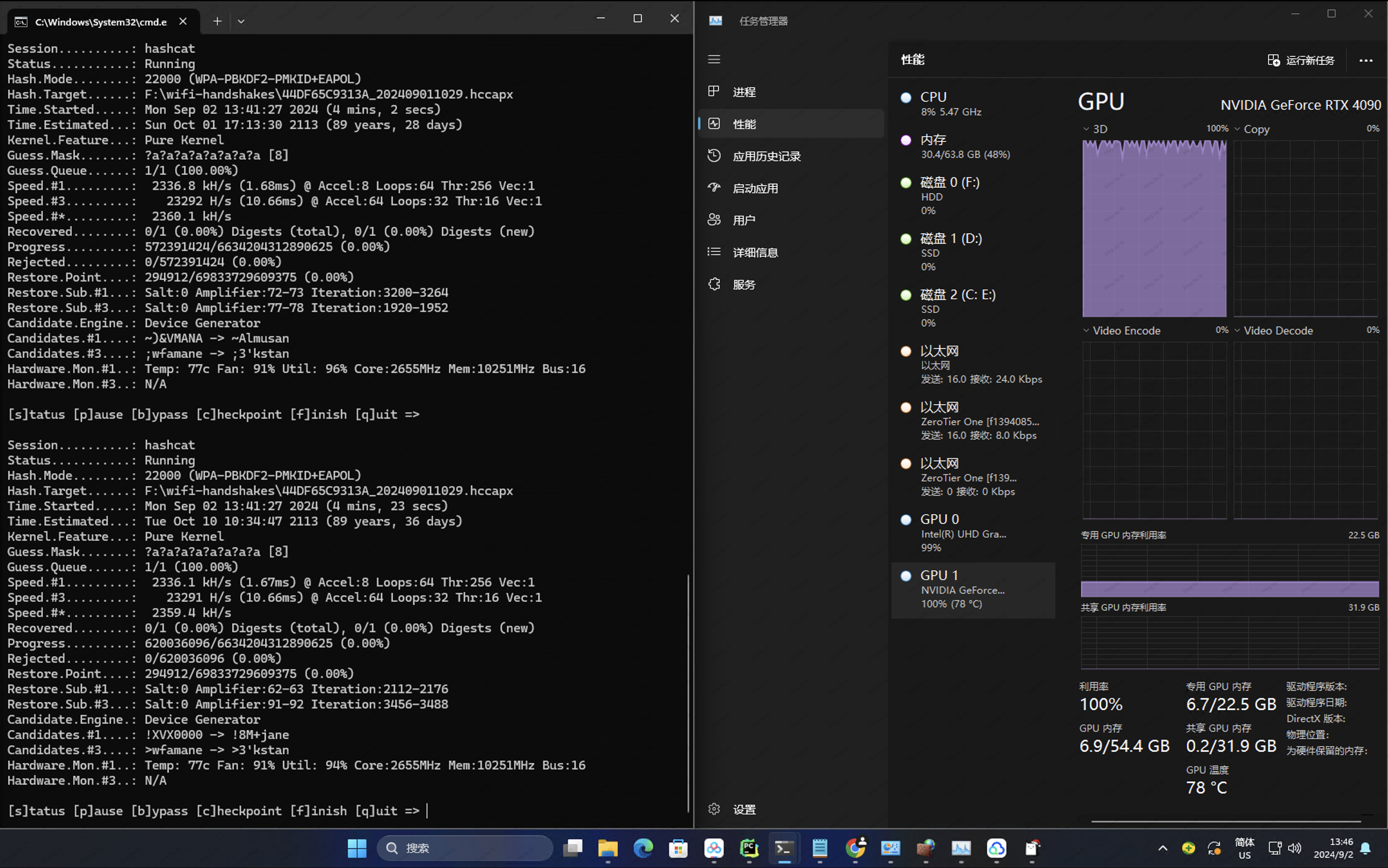Screen dimensions: 1388x868
Task: Open the brick-and-globe taskbar icon
Action: click(926, 848)
